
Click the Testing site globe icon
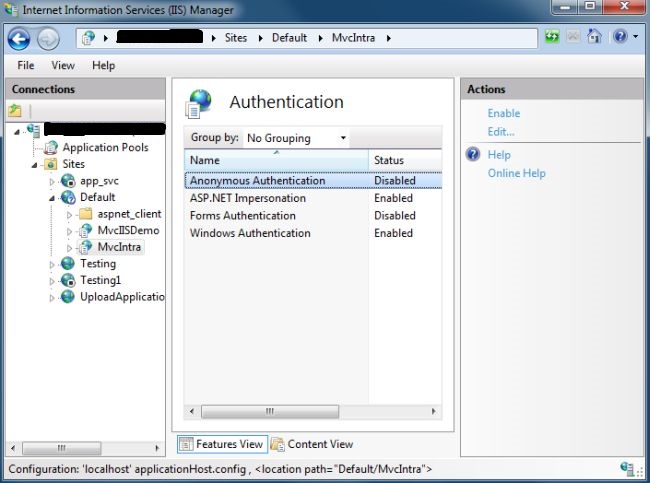point(68,263)
